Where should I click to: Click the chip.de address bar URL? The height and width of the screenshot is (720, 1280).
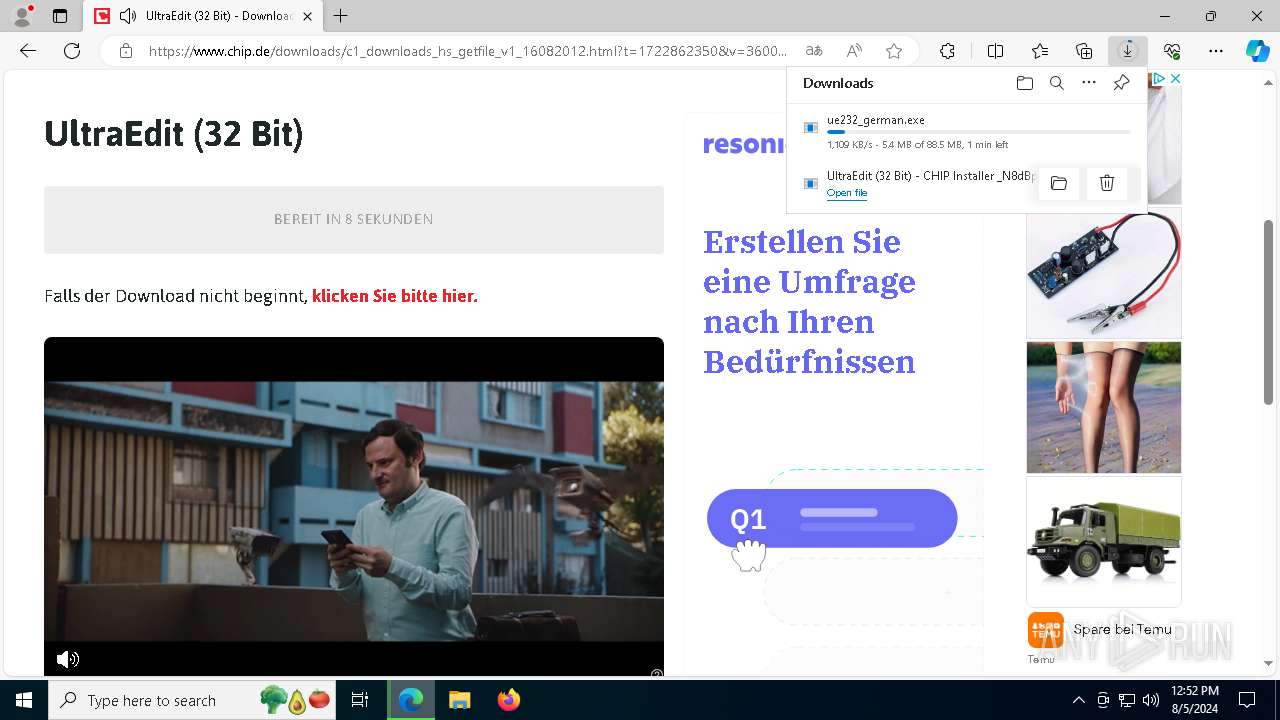(468, 51)
